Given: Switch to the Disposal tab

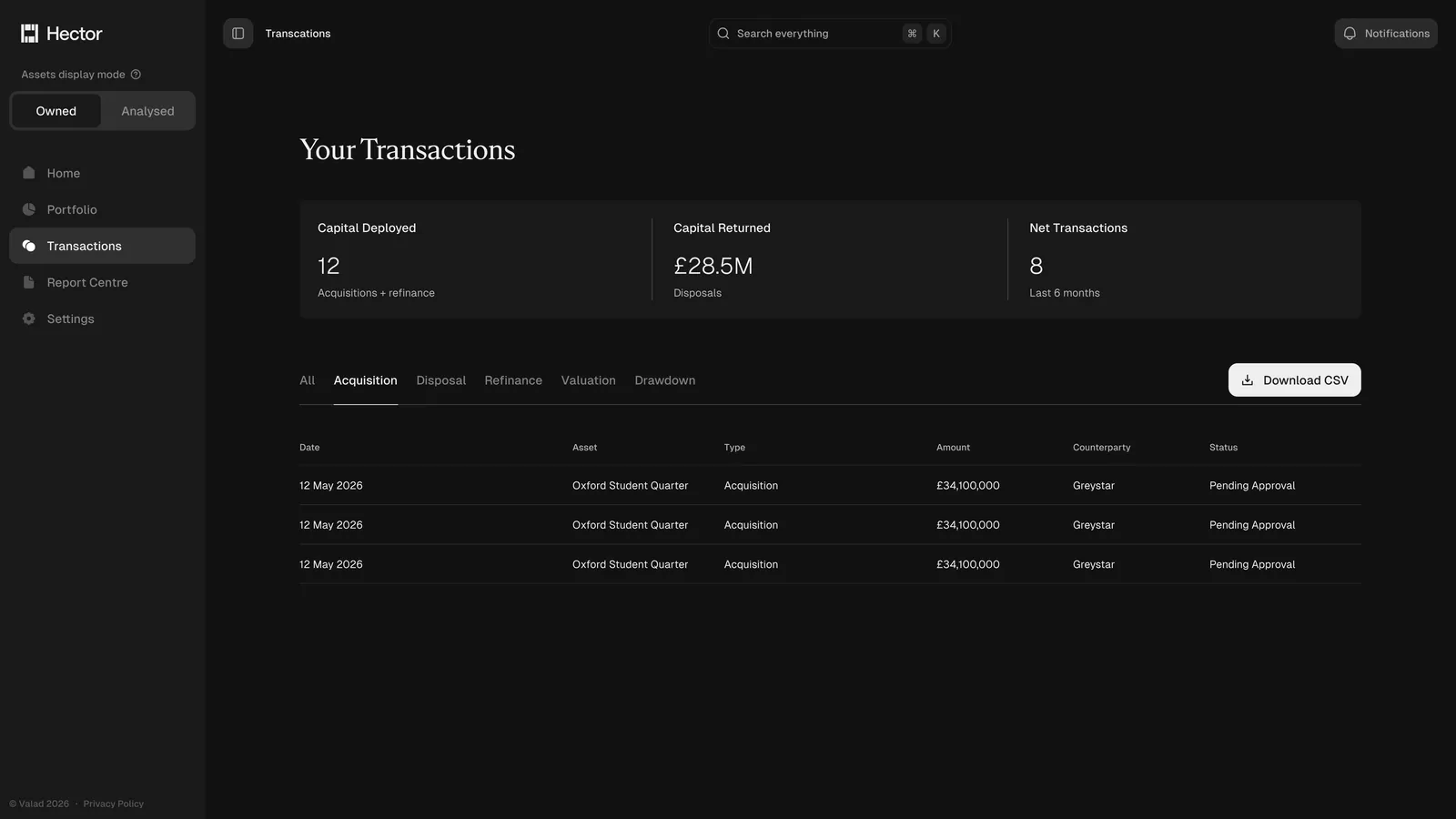Looking at the screenshot, I should [x=441, y=380].
